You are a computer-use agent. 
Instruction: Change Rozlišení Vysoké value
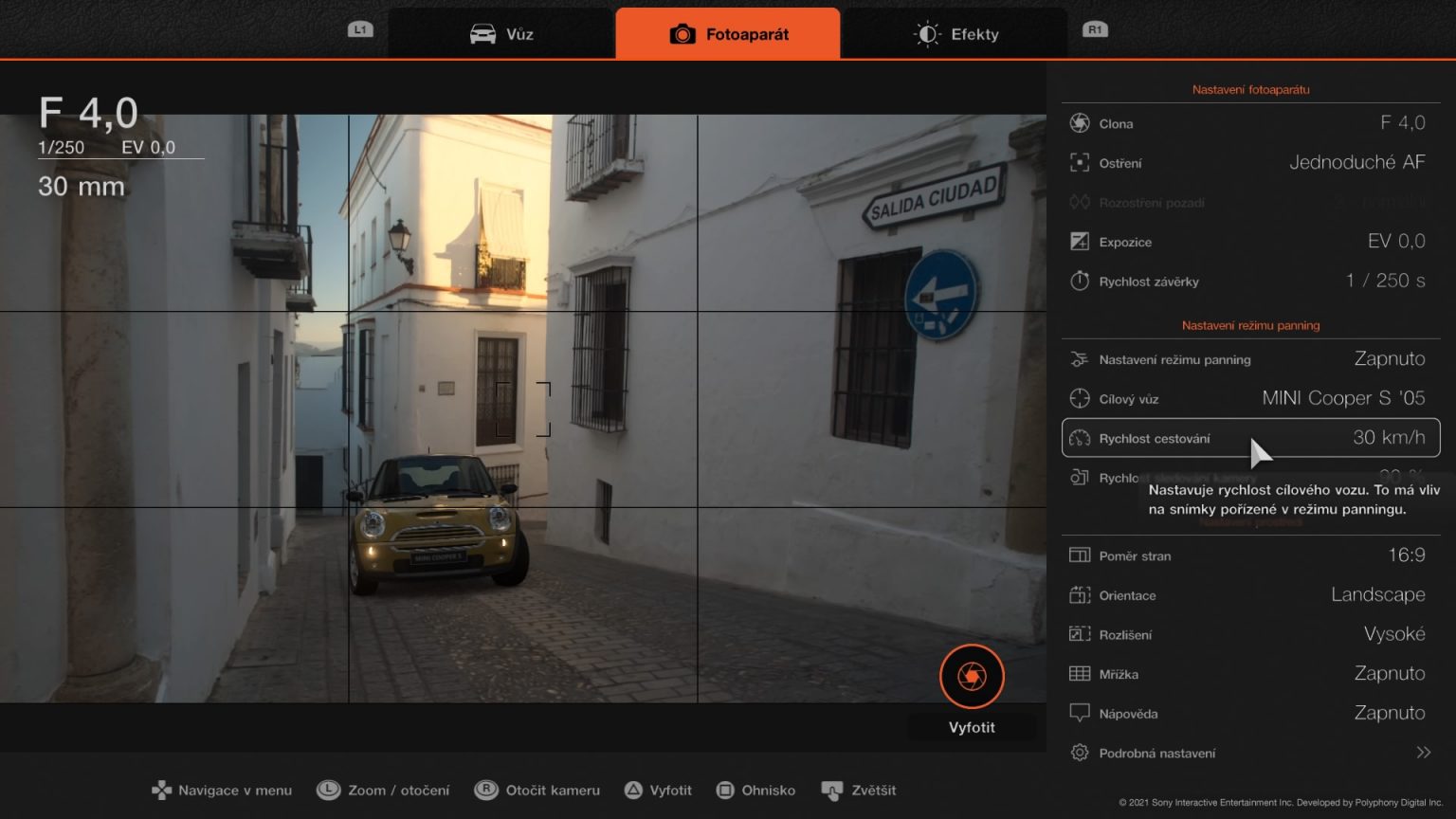[x=1394, y=634]
